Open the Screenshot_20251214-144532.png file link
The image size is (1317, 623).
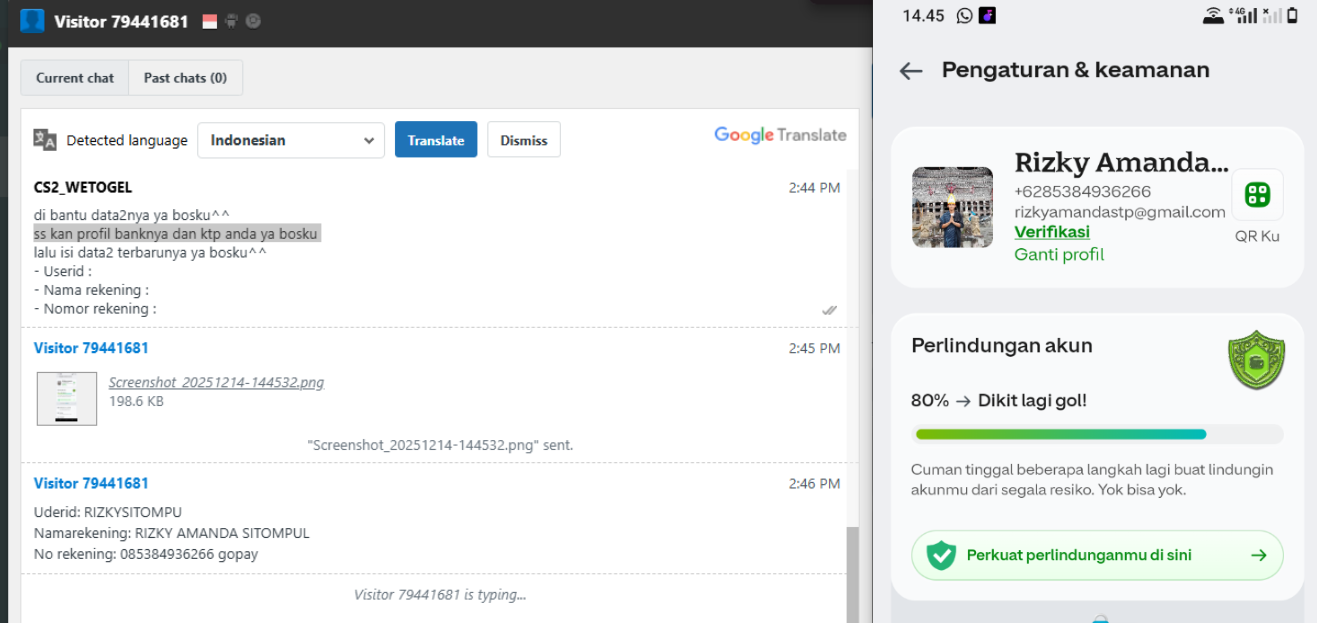coord(216,382)
